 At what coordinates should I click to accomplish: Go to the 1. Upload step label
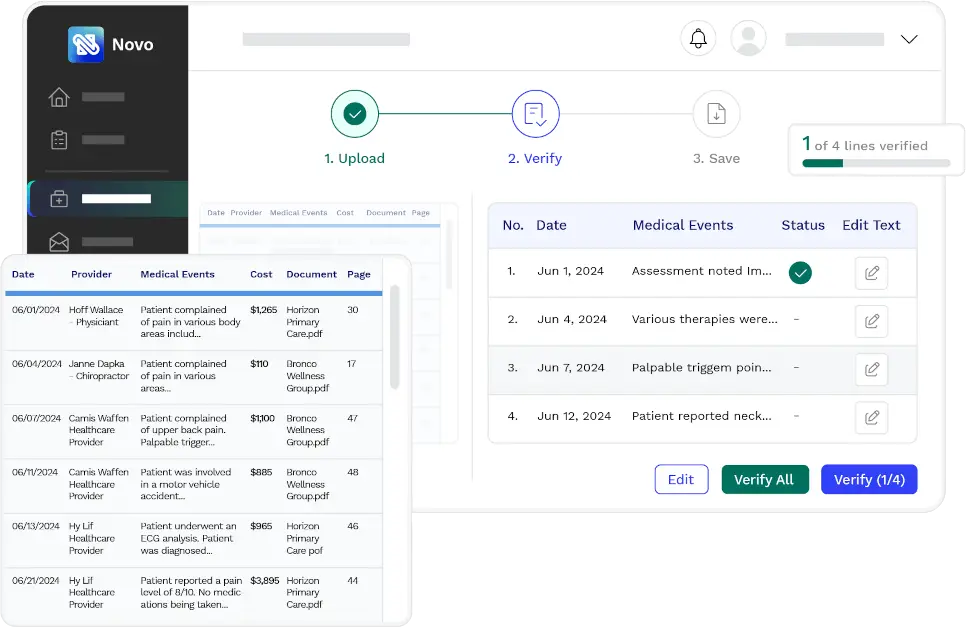click(x=354, y=158)
